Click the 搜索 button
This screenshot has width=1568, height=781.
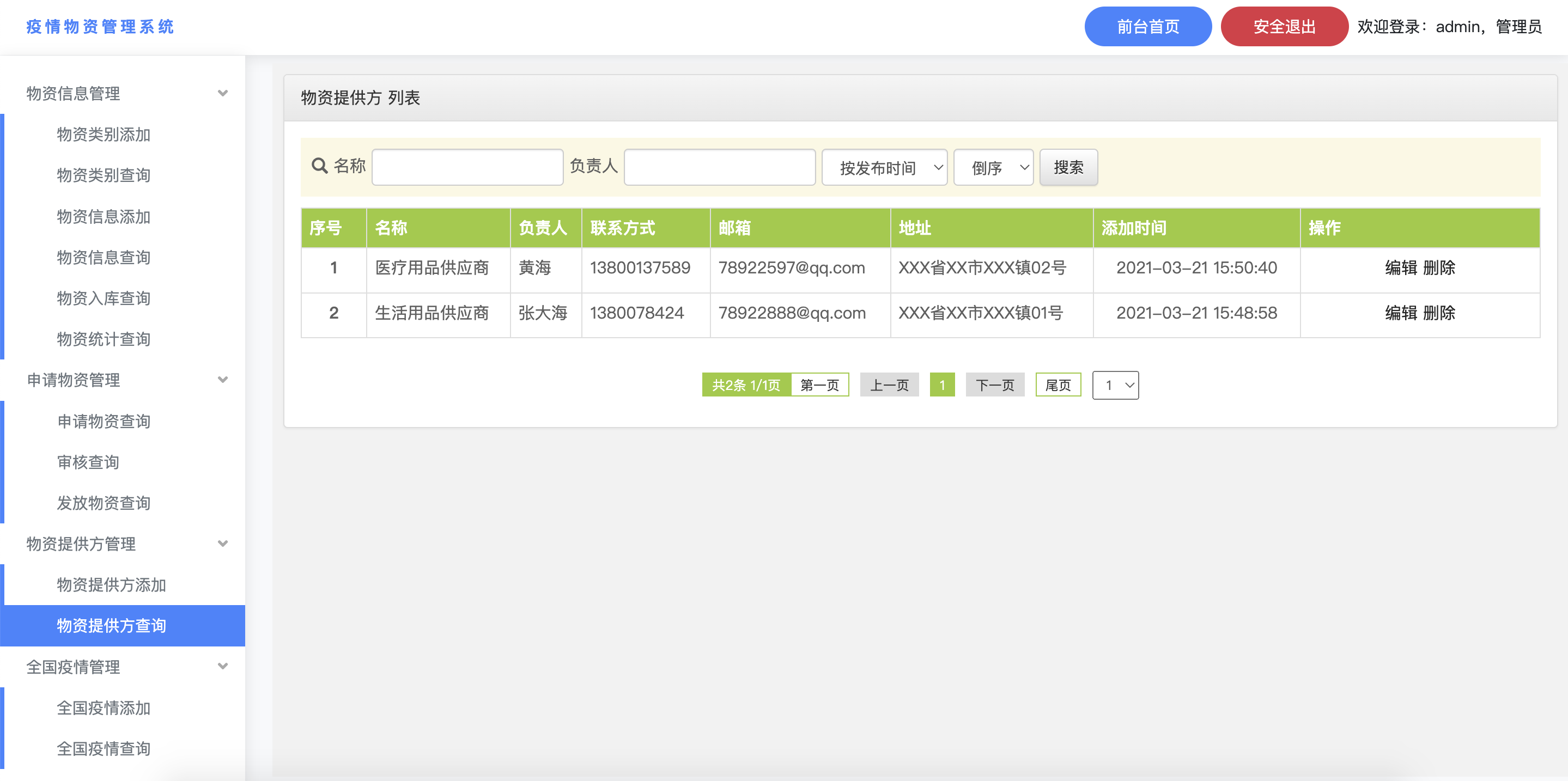pyautogui.click(x=1068, y=167)
